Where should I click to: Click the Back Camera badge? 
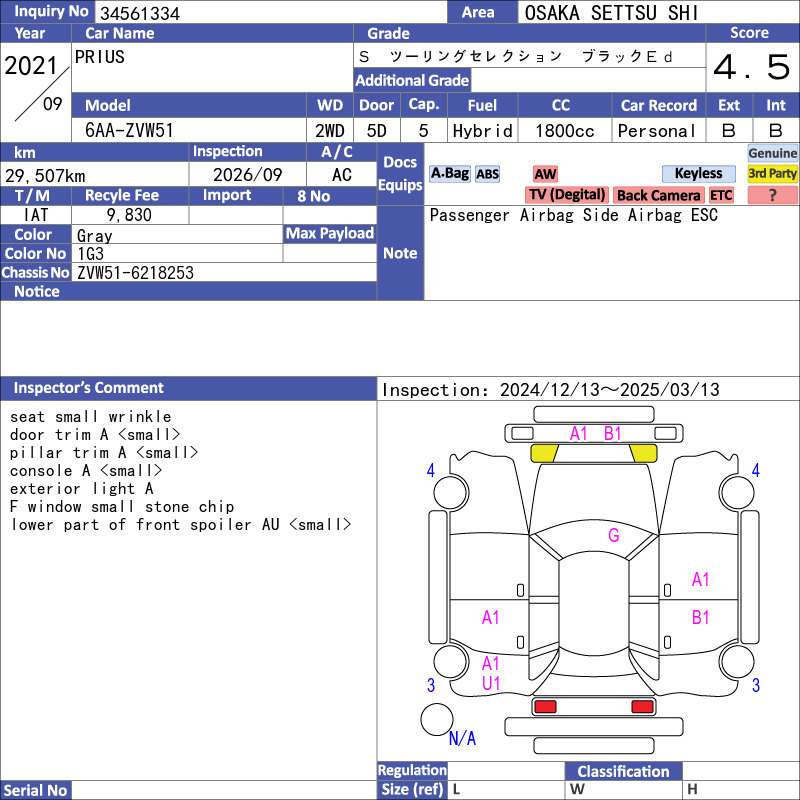pos(659,195)
